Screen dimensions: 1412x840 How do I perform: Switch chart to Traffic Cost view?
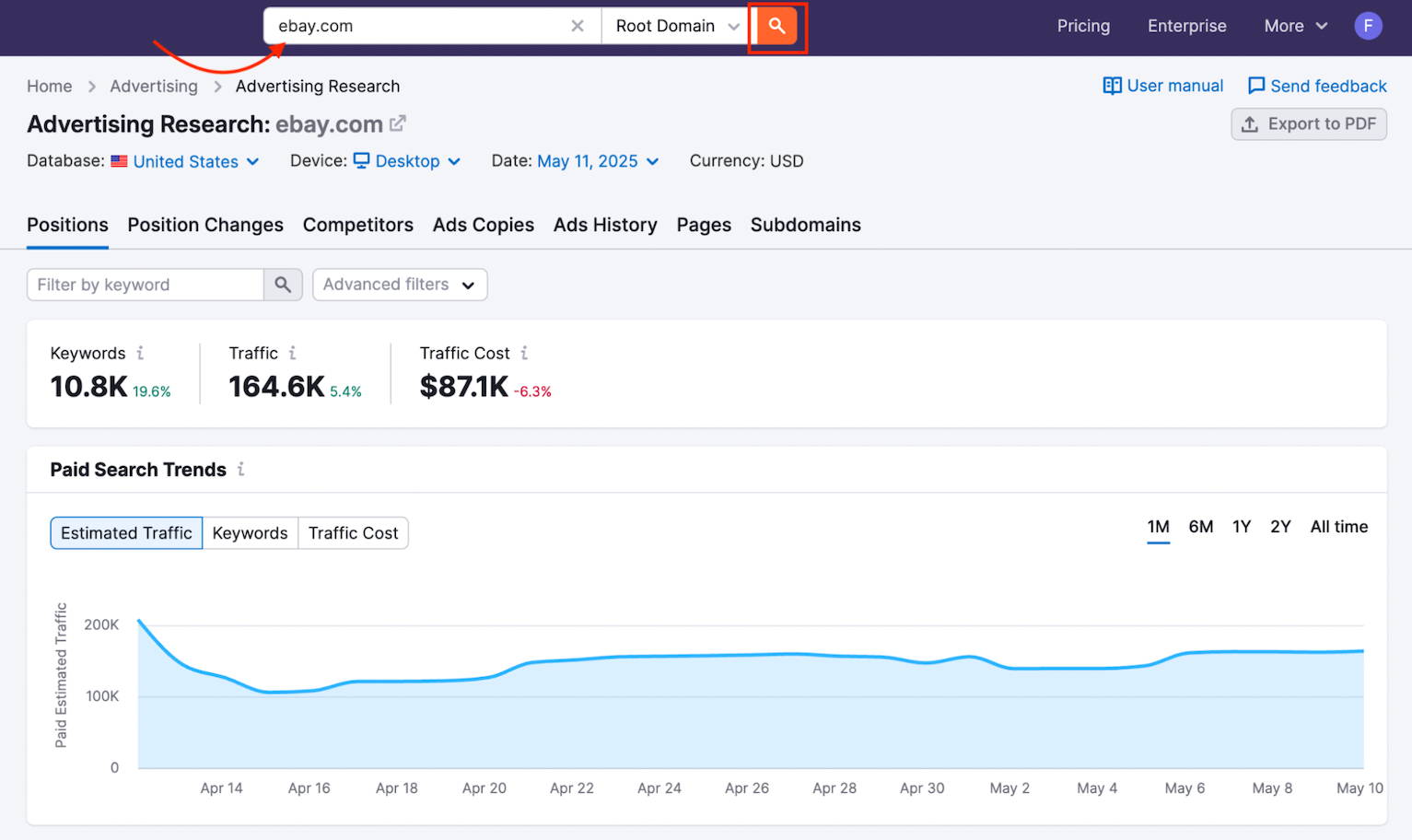(x=353, y=533)
